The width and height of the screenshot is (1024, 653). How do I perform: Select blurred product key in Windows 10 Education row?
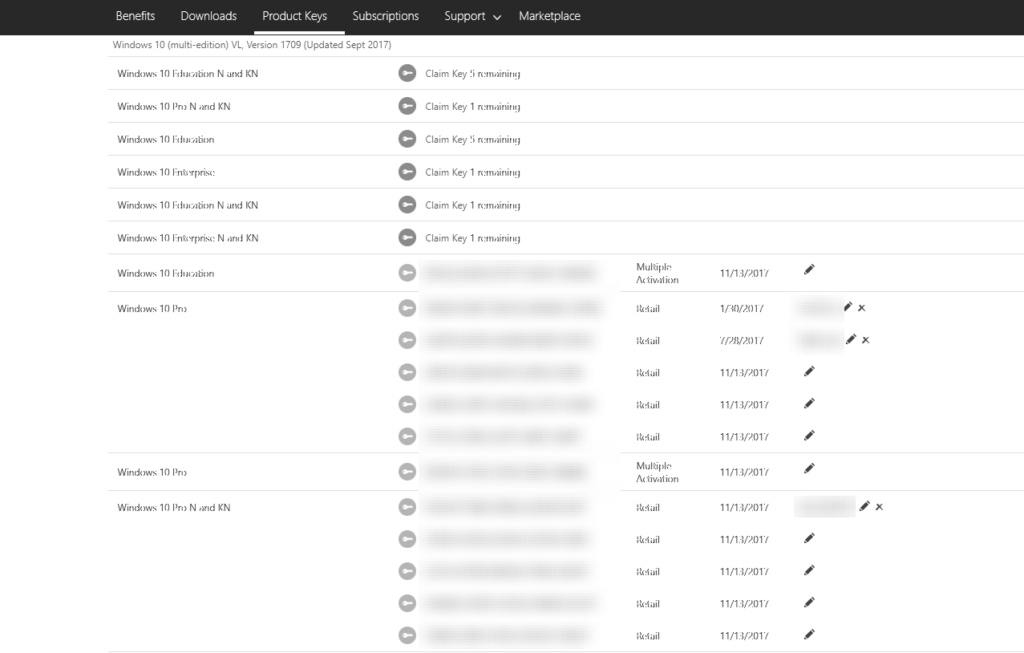pos(511,273)
